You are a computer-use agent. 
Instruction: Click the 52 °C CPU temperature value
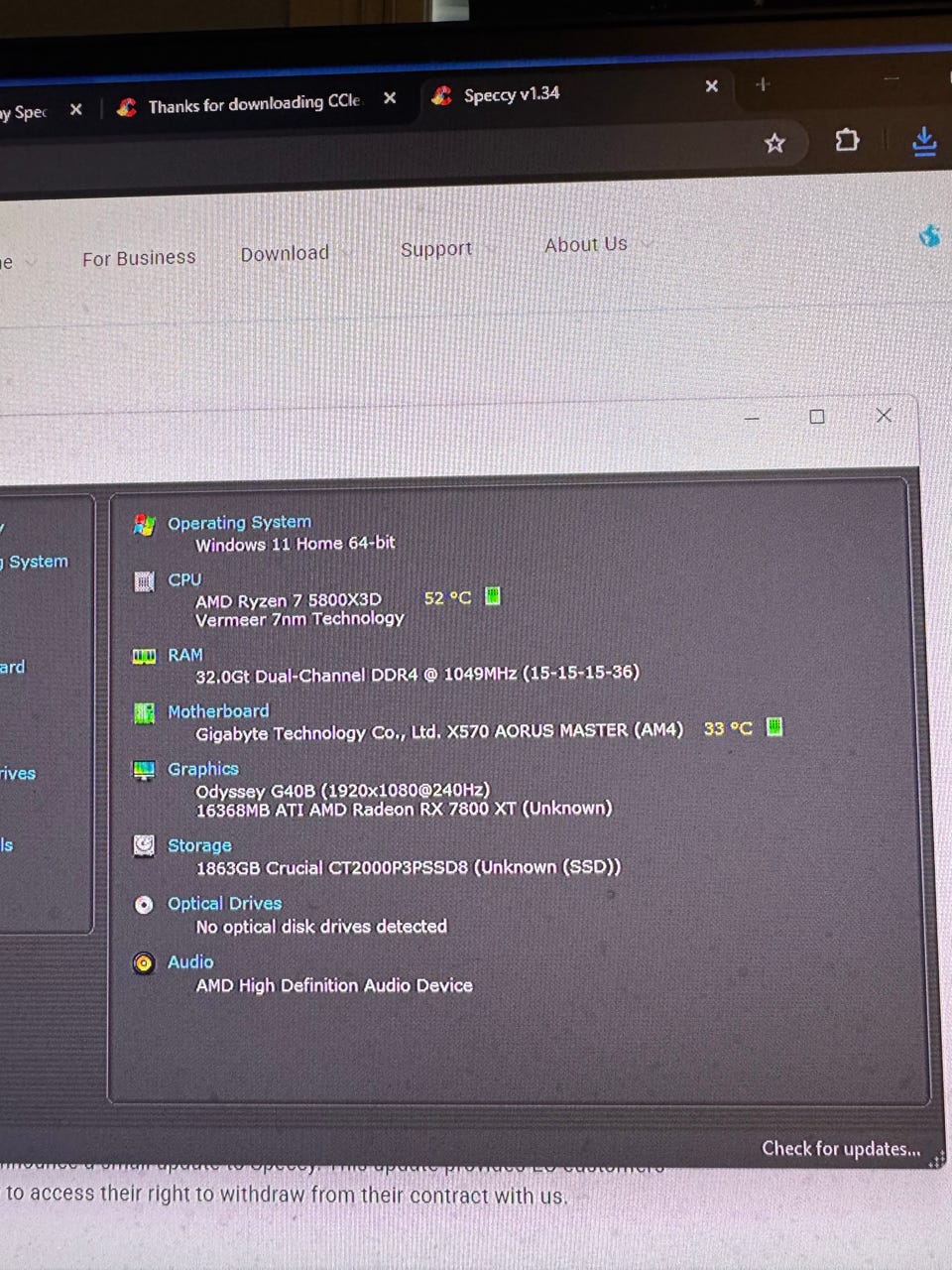[x=447, y=598]
